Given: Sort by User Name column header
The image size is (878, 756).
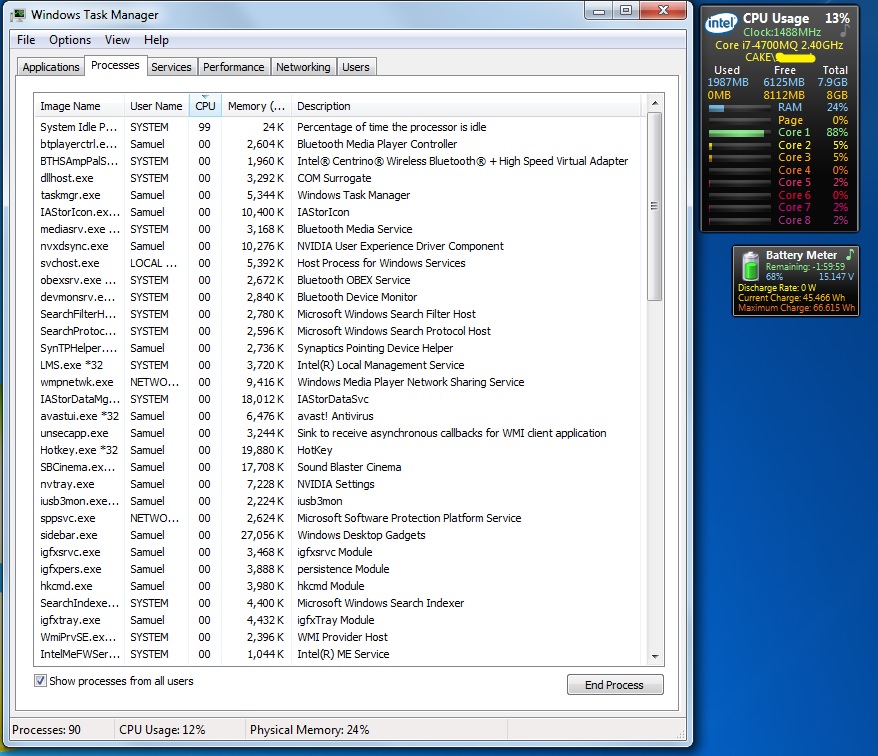Looking at the screenshot, I should pyautogui.click(x=156, y=106).
